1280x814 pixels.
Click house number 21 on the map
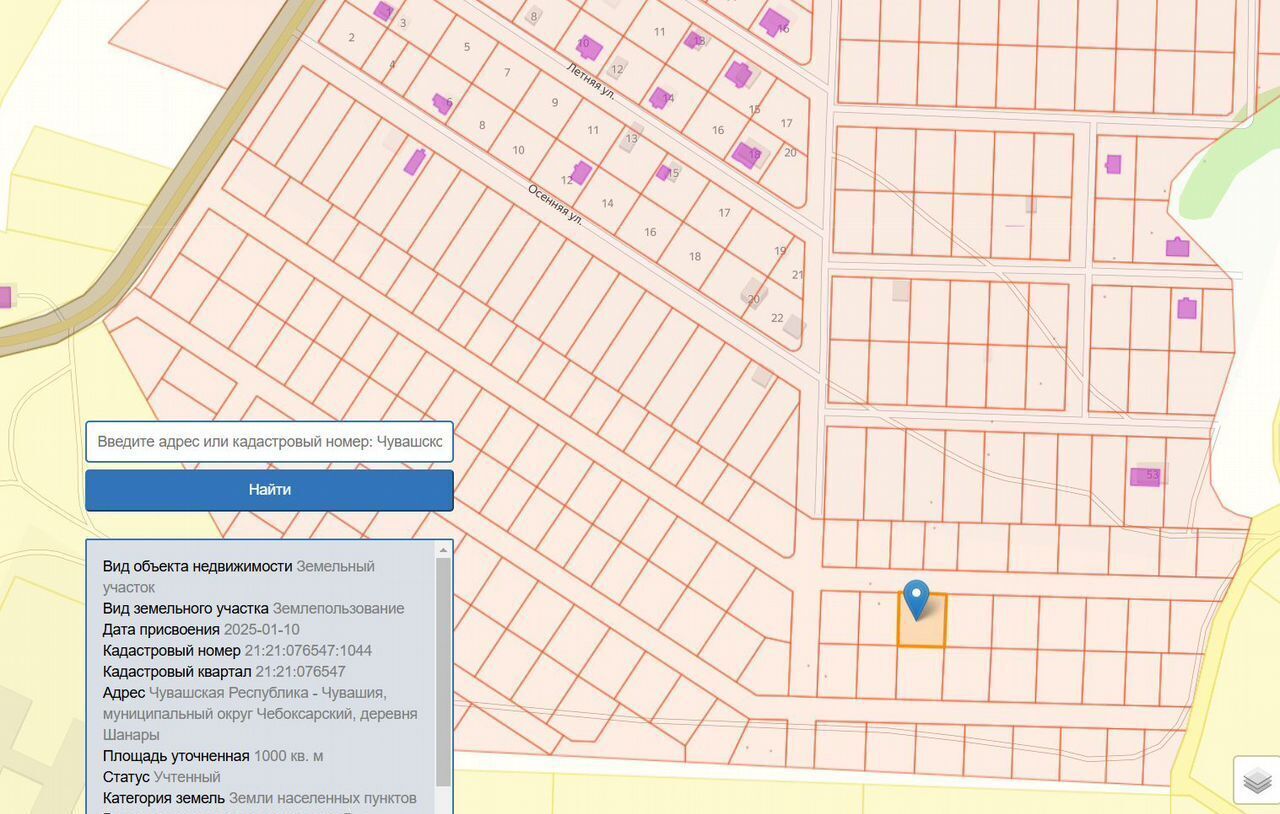[797, 274]
